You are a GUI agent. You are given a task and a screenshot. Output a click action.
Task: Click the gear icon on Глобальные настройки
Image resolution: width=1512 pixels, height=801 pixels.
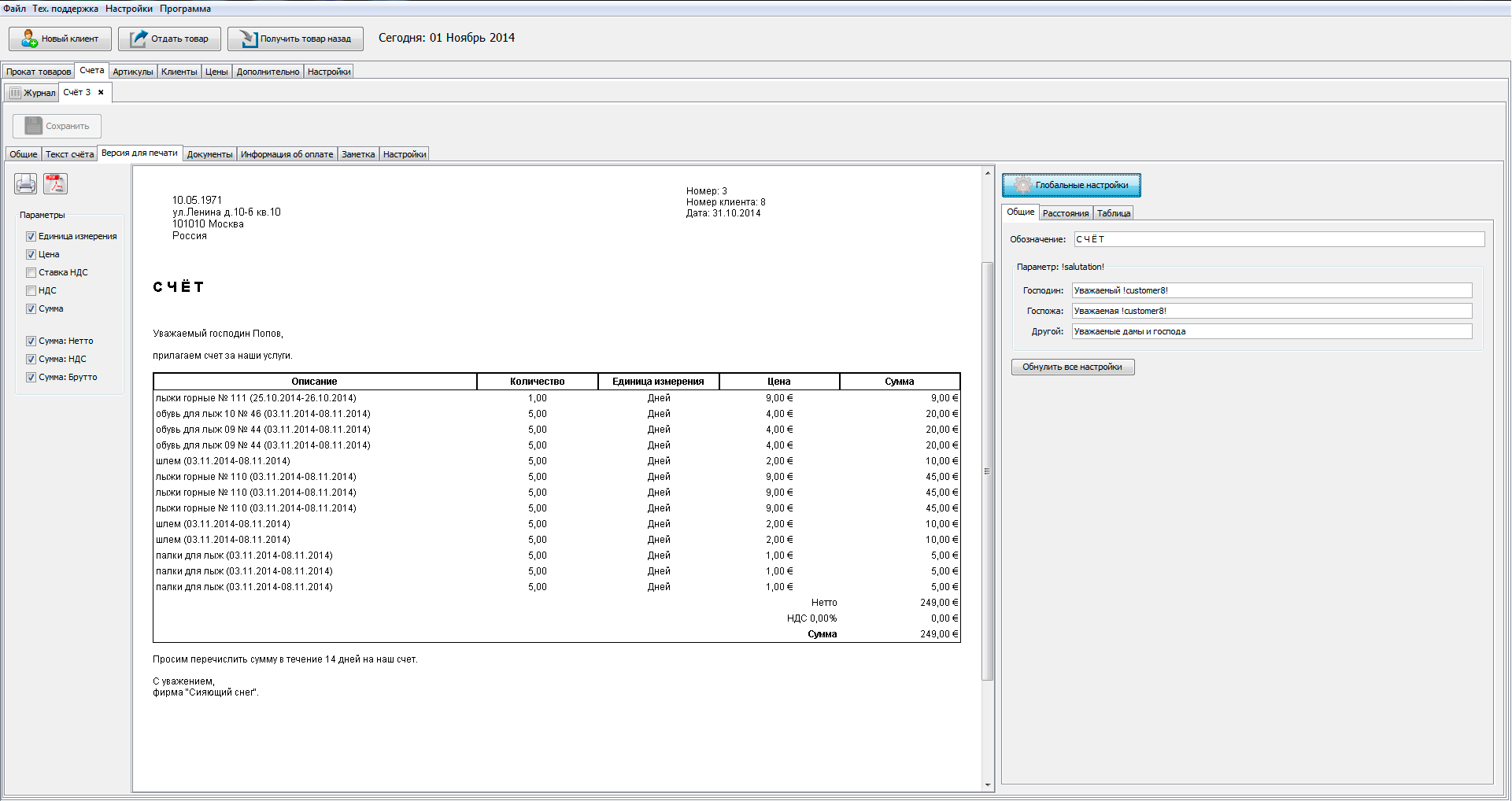1022,185
